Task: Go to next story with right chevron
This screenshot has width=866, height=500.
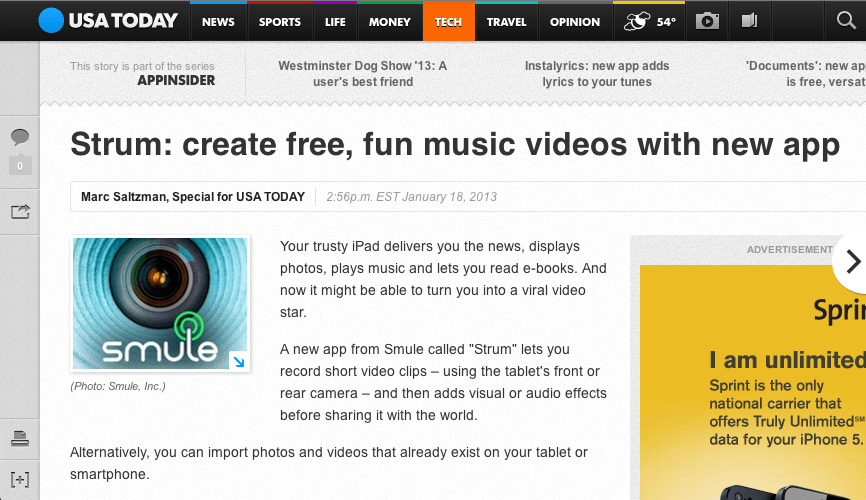Action: (x=852, y=262)
